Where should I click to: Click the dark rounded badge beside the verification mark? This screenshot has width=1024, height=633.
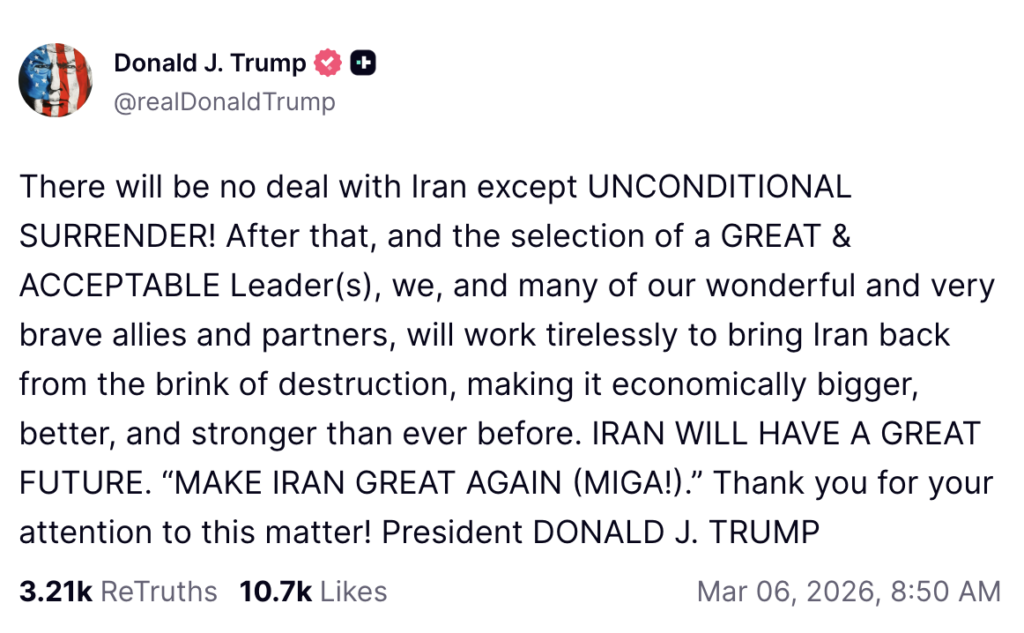(363, 62)
